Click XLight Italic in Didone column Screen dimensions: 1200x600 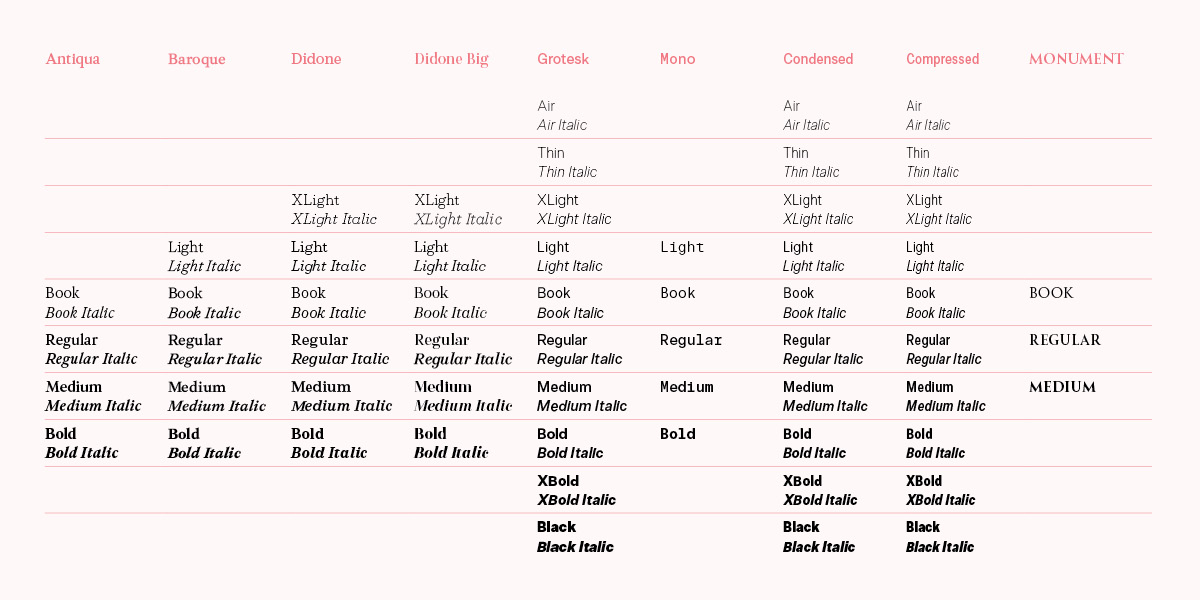point(334,219)
